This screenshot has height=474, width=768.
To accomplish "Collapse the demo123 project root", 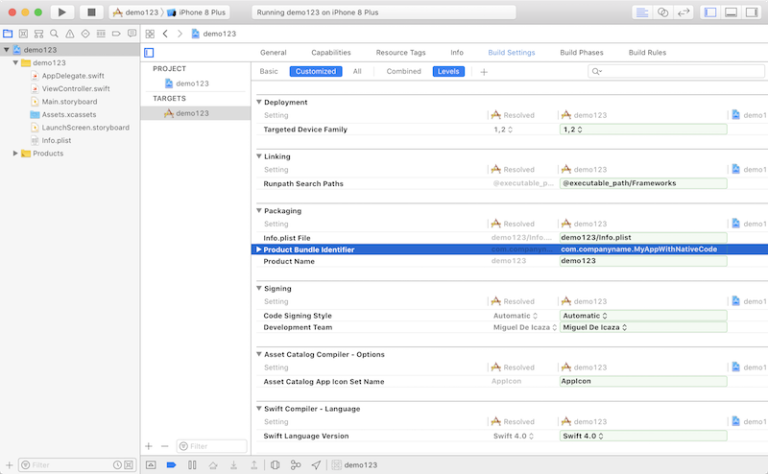I will coord(6,50).
